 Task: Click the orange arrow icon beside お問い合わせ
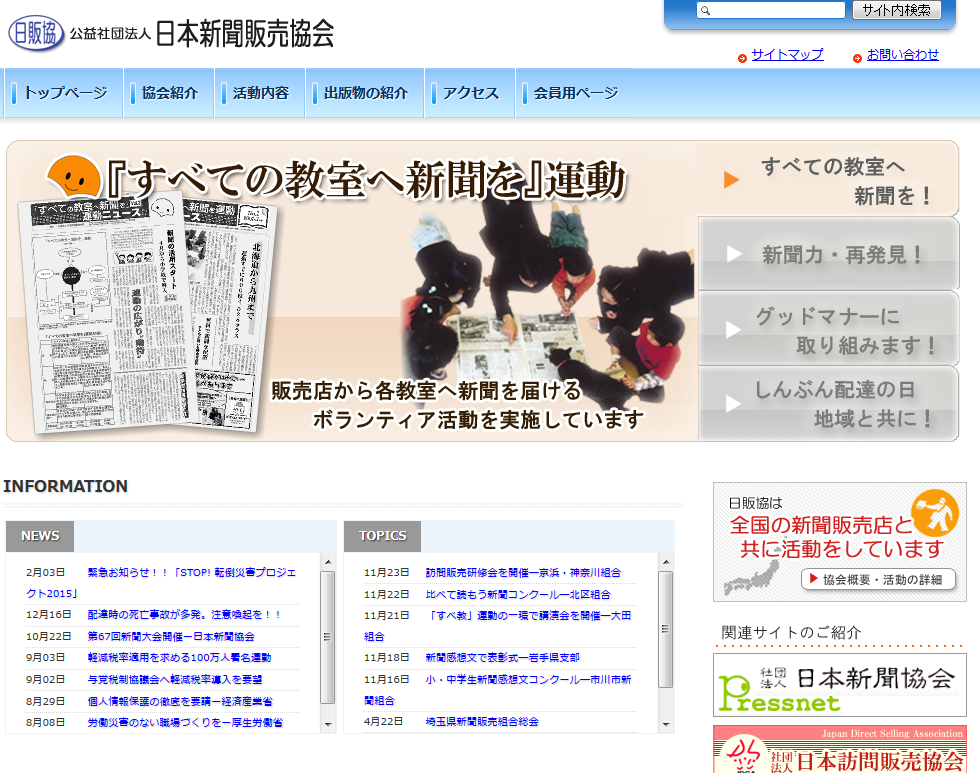[x=858, y=58]
